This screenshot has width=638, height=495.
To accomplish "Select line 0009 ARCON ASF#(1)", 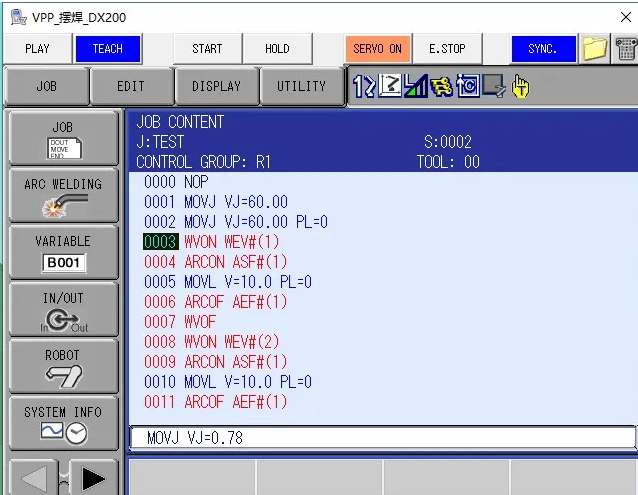I will coord(215,362).
